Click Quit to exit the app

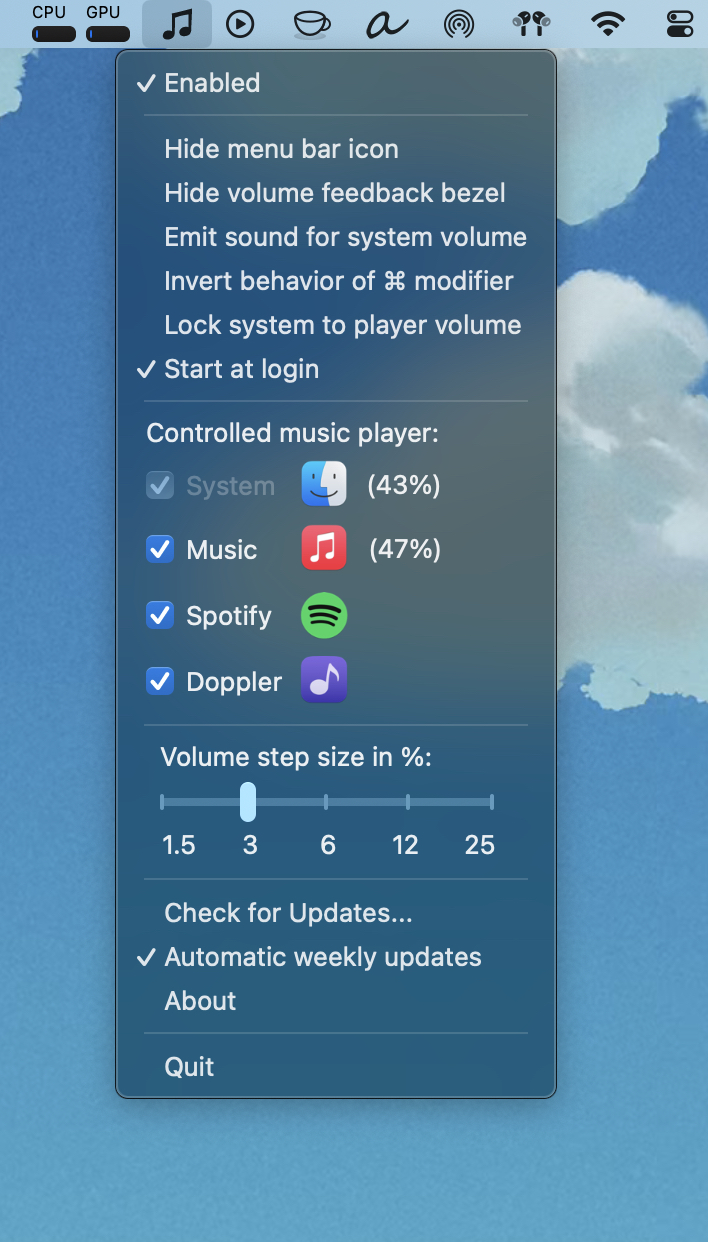[189, 1066]
